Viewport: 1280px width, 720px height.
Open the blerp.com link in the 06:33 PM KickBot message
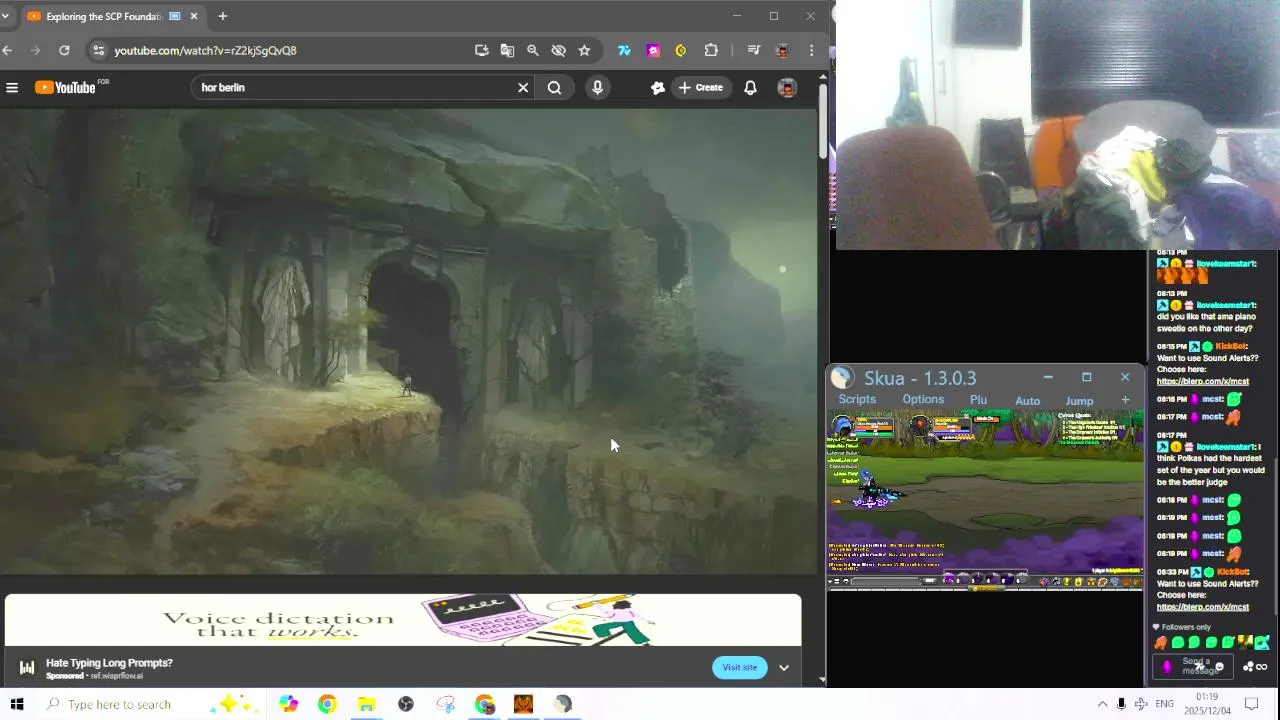[x=1203, y=607]
